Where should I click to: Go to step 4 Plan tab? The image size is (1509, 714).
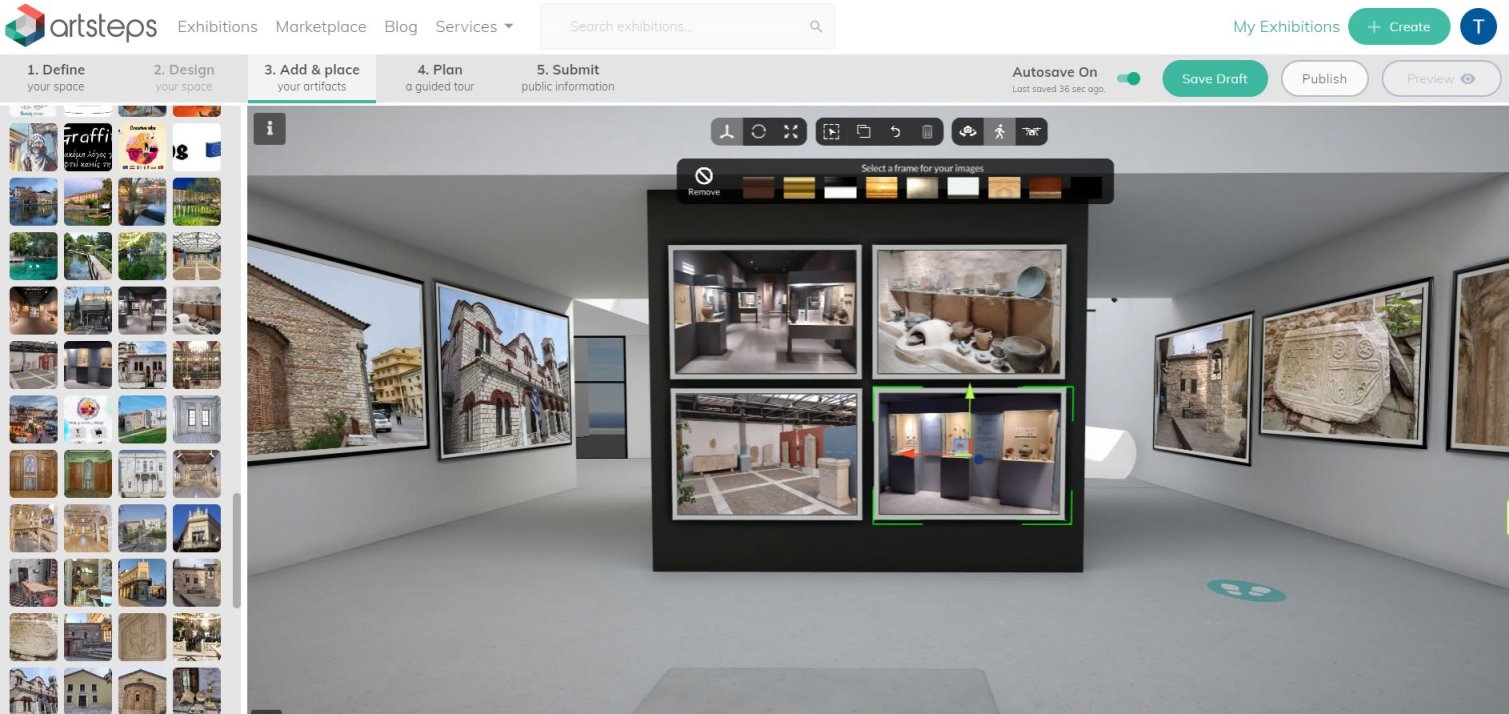[440, 78]
